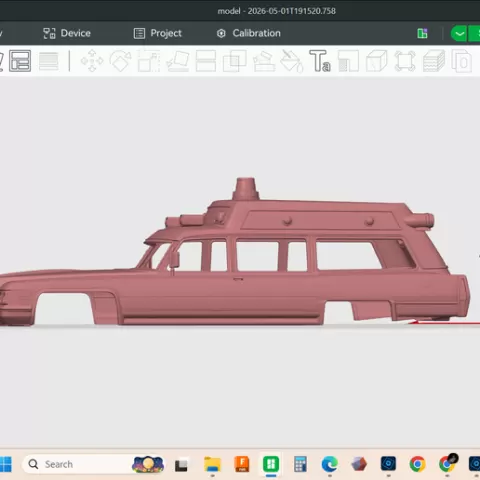Select the Lay on Face tool
This screenshot has width=480, height=480.
pos(178,61)
